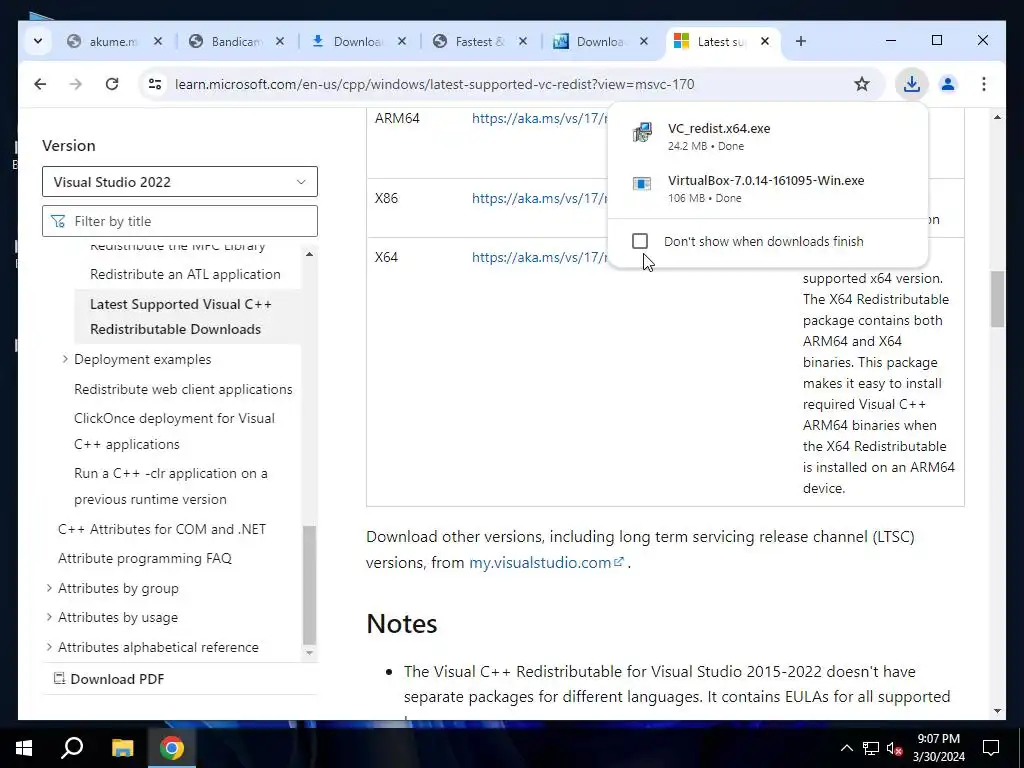Viewport: 1024px width, 768px height.
Task: Switch to the Download tab with blue arrow icon
Action: point(358,41)
